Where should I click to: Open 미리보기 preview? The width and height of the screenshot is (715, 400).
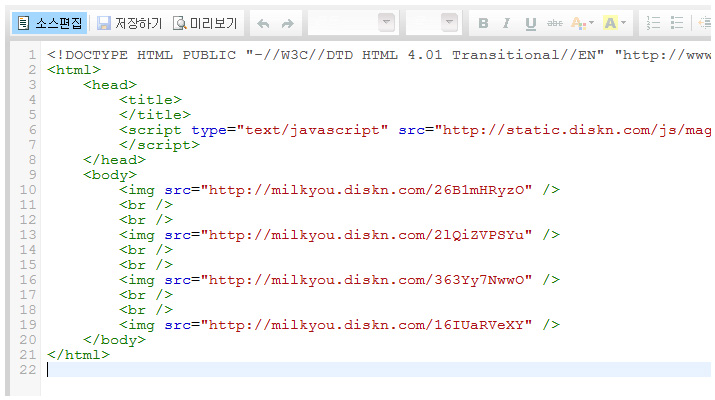[x=205, y=23]
